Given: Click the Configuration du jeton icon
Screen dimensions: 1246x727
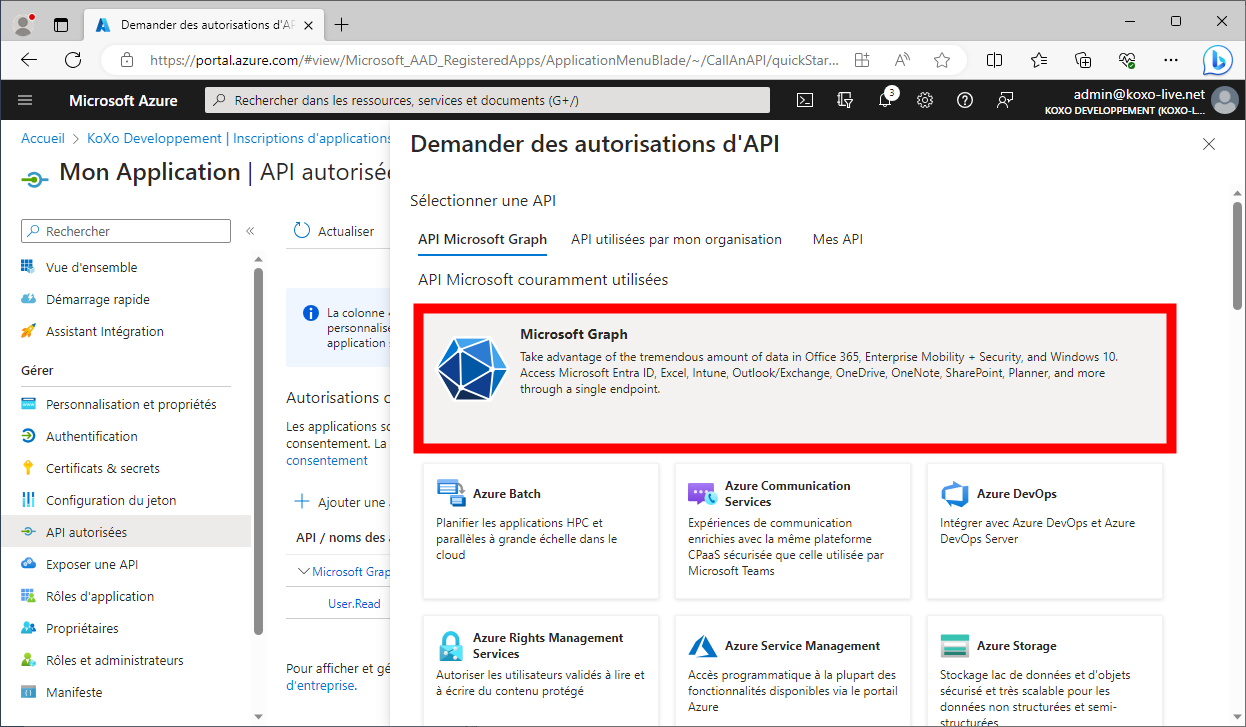Looking at the screenshot, I should [x=28, y=500].
